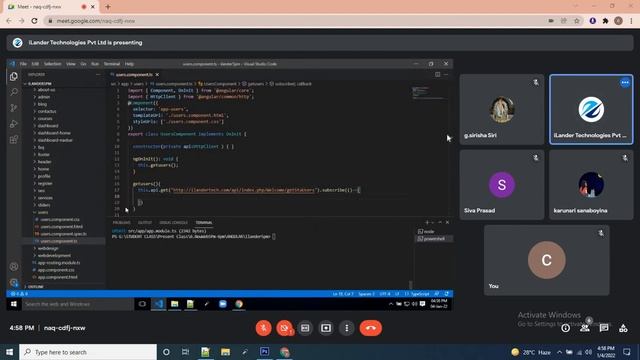Select Siva Prasad participant tile
Viewport: 640px width, 360px height.
502,185
